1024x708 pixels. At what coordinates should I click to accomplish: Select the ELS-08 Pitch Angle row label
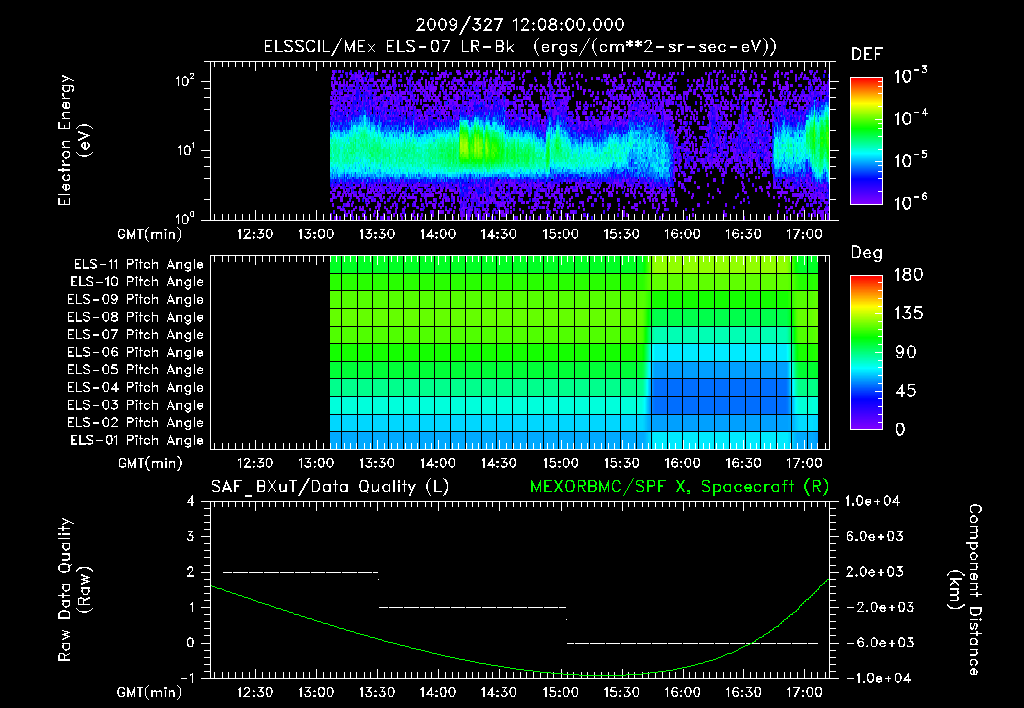(x=136, y=317)
